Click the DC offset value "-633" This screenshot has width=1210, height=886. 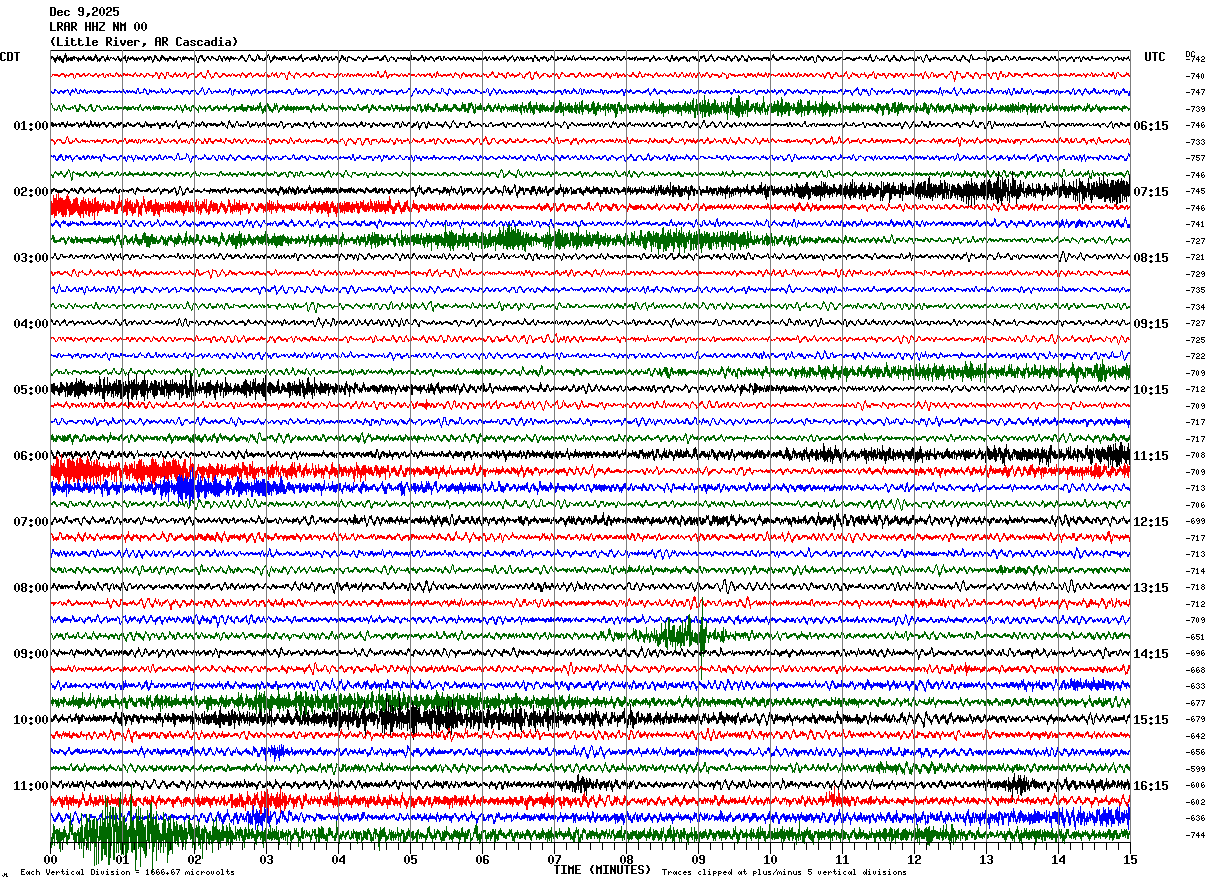tap(1195, 686)
